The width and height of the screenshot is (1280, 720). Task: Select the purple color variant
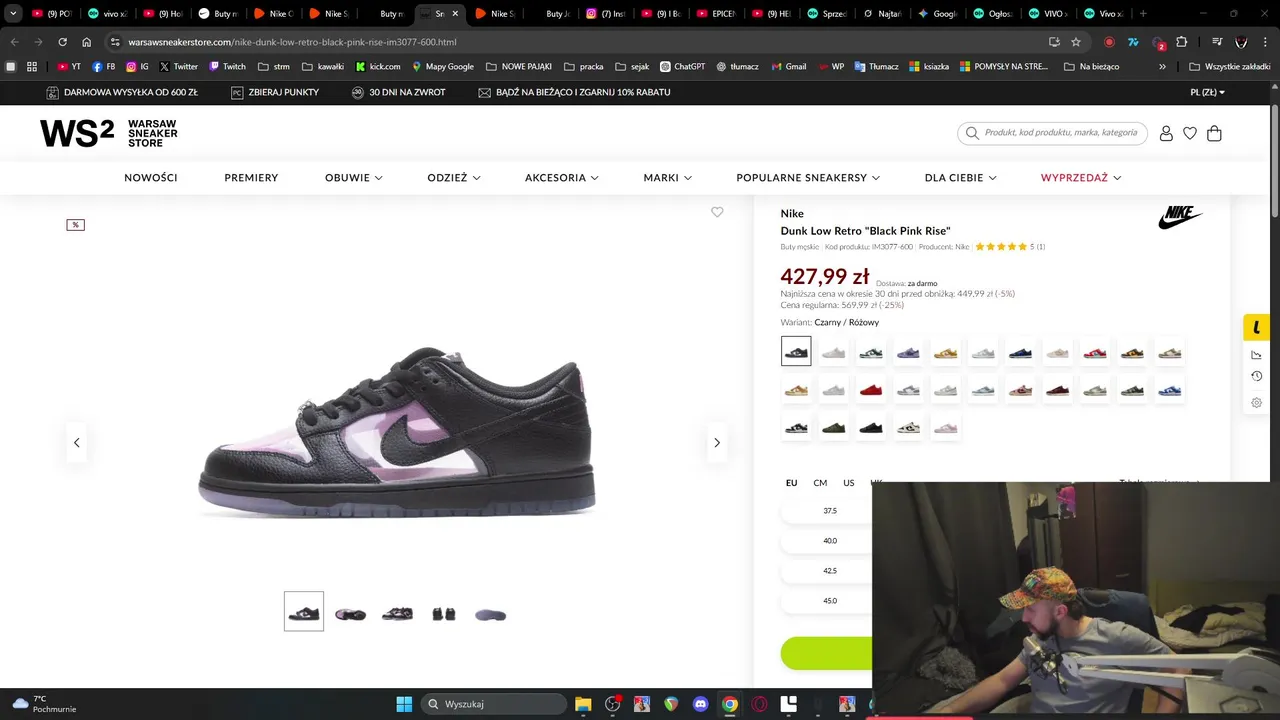click(x=908, y=352)
